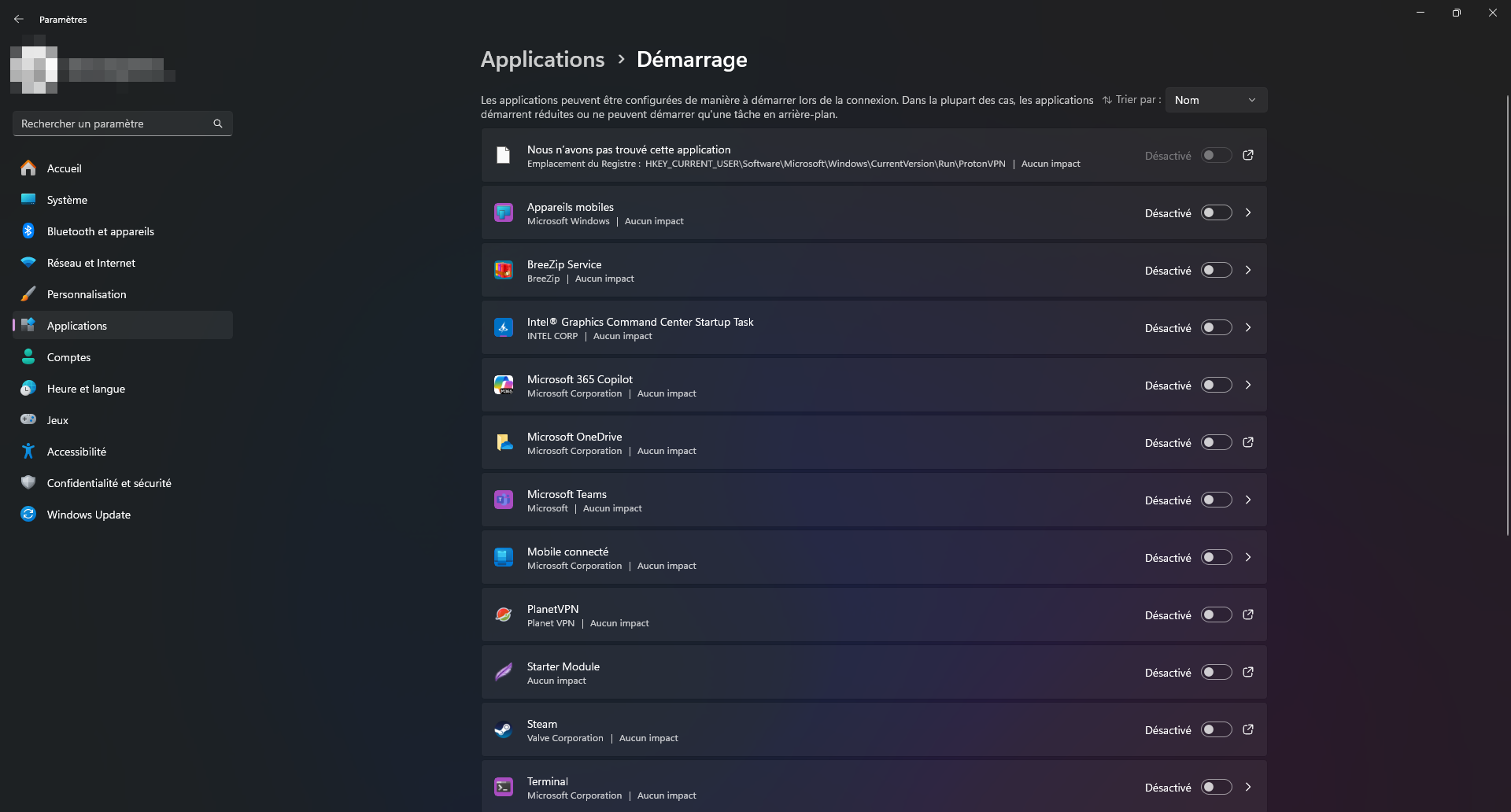Select Applications in sidebar
The width and height of the screenshot is (1511, 812).
point(123,326)
